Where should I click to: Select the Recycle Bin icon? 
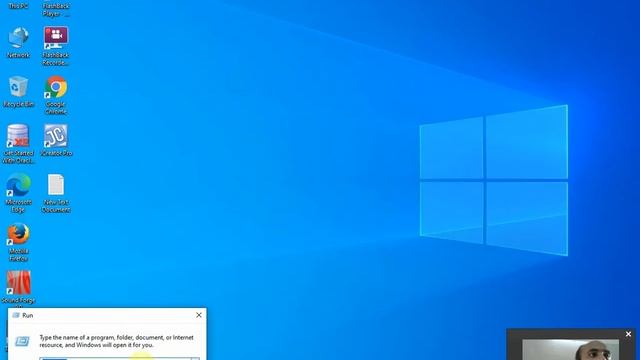click(x=18, y=91)
